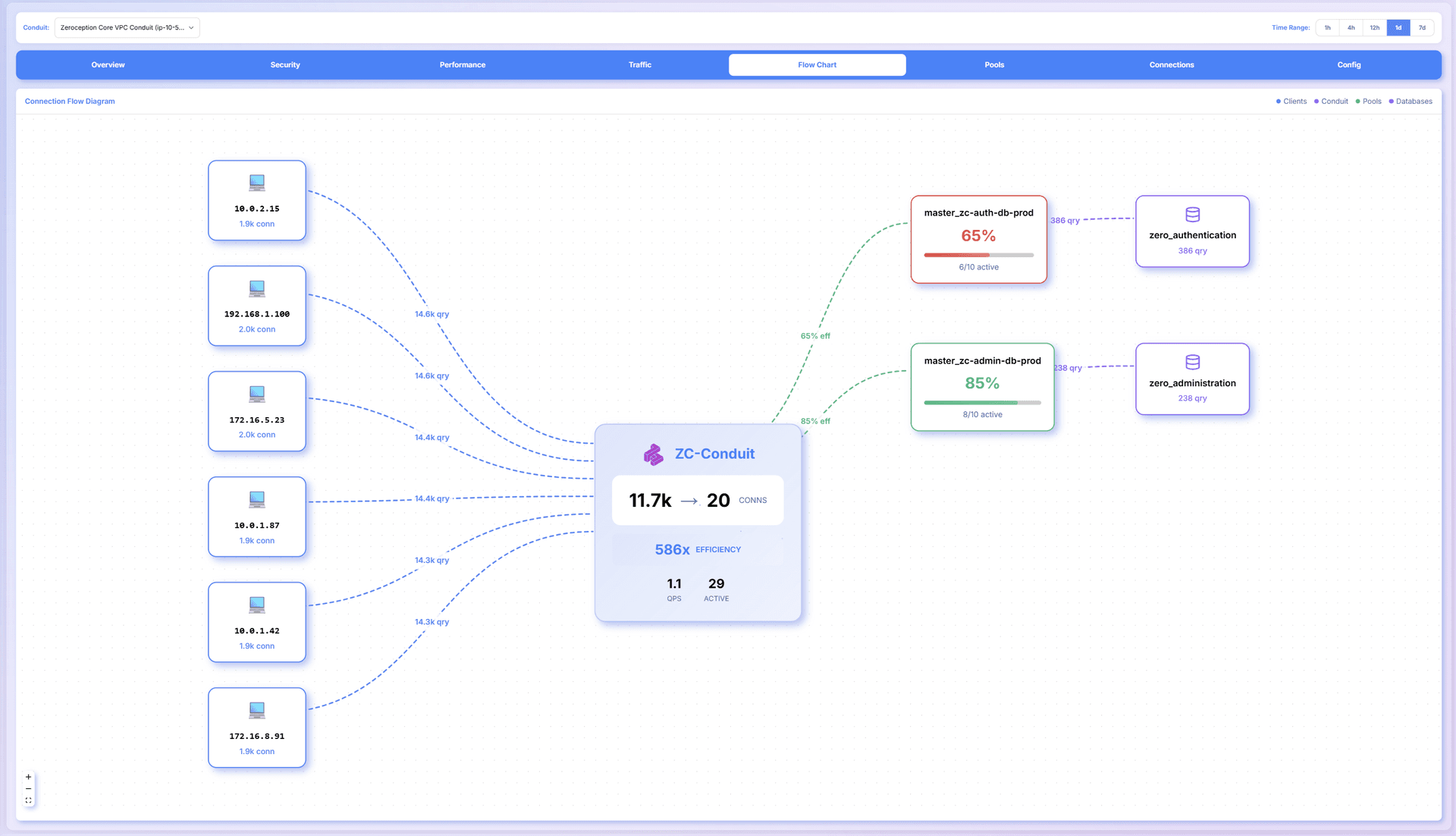Screen dimensions: 1456x836
Task: Click the database icon on zero_administration
Action: 1192,362
